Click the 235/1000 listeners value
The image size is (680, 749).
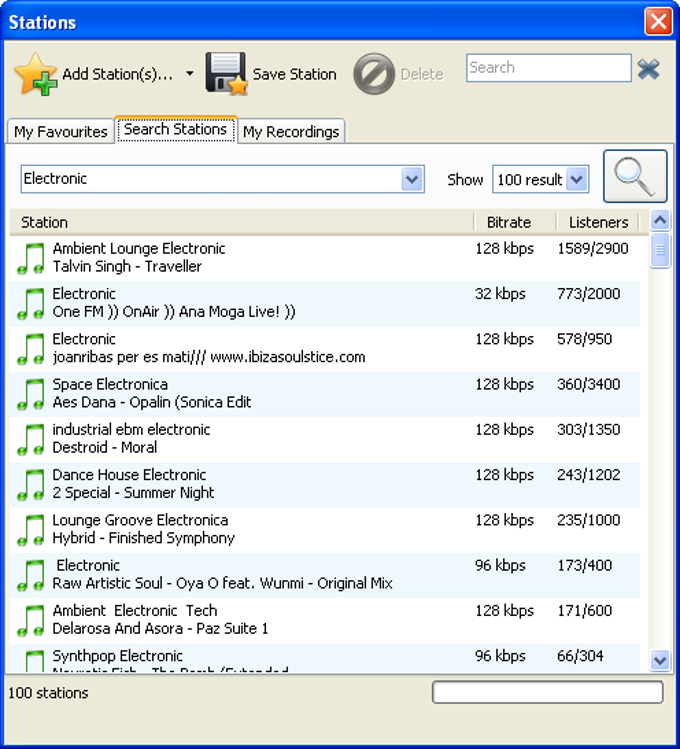pos(588,520)
